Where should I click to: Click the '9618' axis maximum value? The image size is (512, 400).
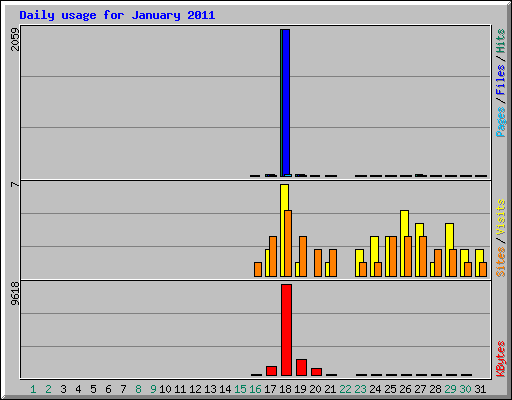(x=15, y=294)
